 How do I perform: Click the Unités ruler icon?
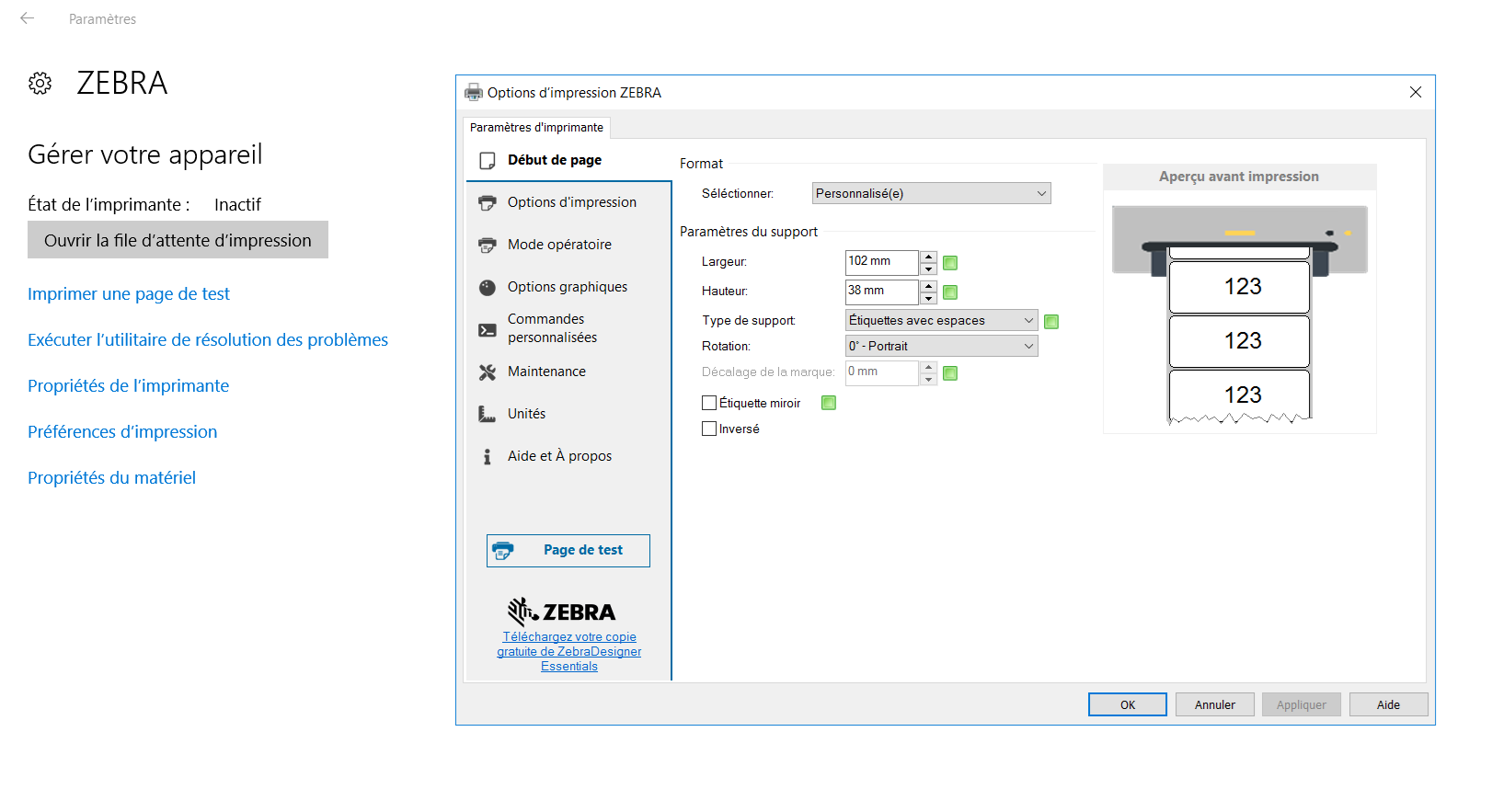(487, 414)
